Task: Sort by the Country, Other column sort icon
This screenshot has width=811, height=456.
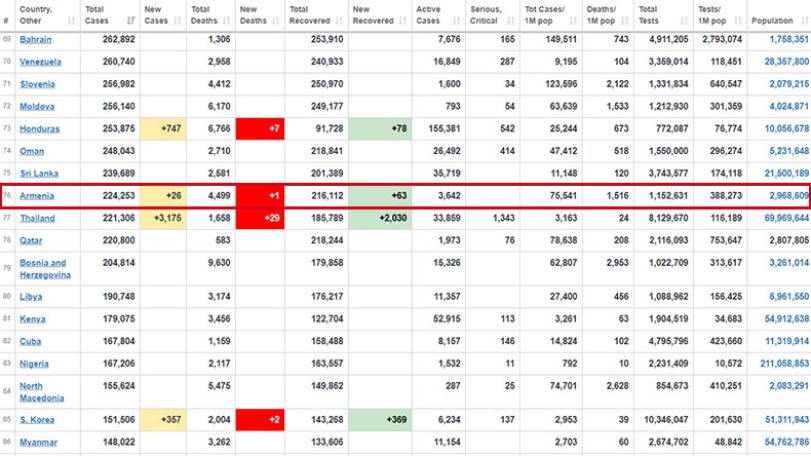Action: click(x=71, y=21)
